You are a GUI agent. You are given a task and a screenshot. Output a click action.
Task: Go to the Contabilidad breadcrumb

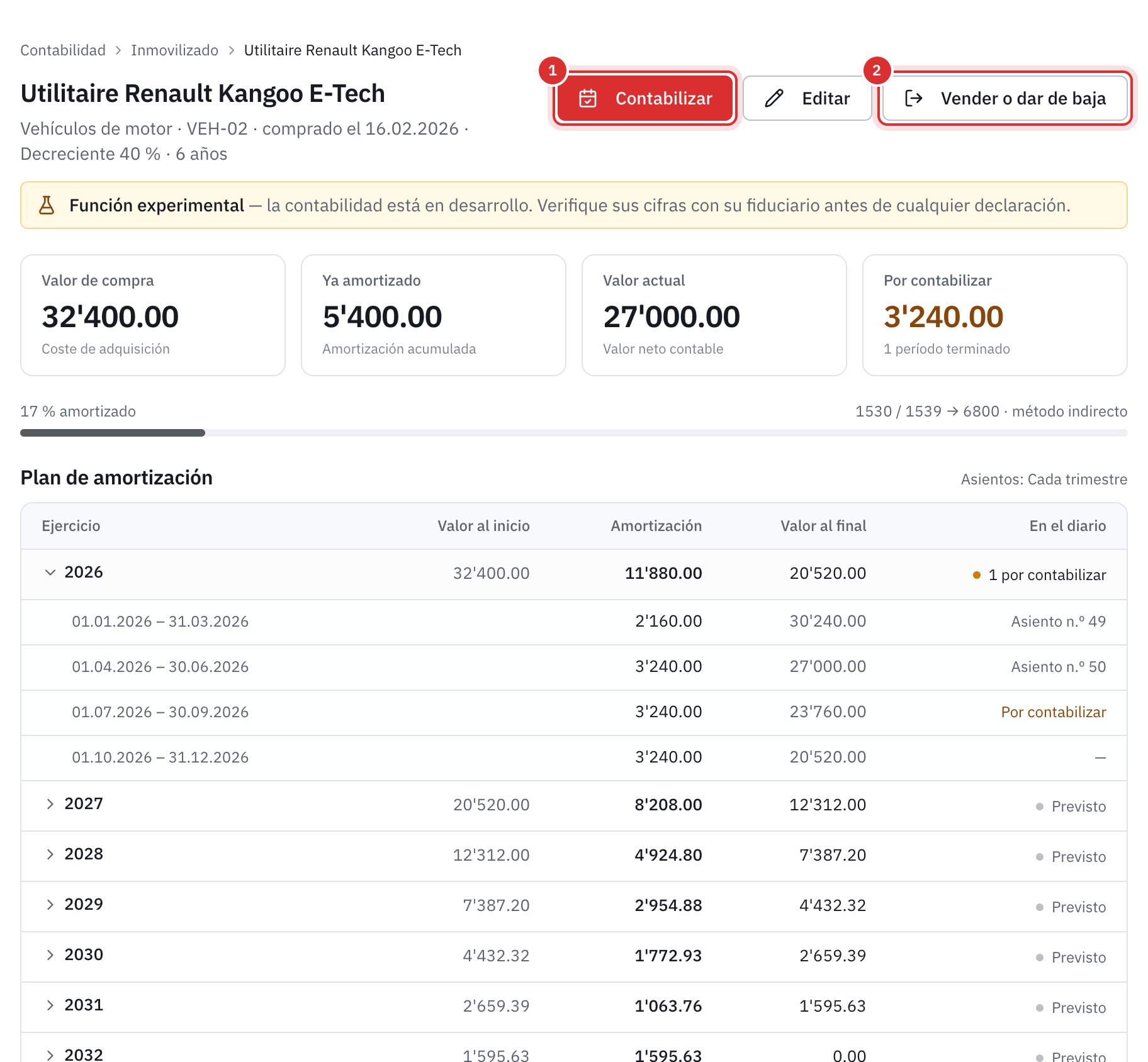pyautogui.click(x=63, y=50)
